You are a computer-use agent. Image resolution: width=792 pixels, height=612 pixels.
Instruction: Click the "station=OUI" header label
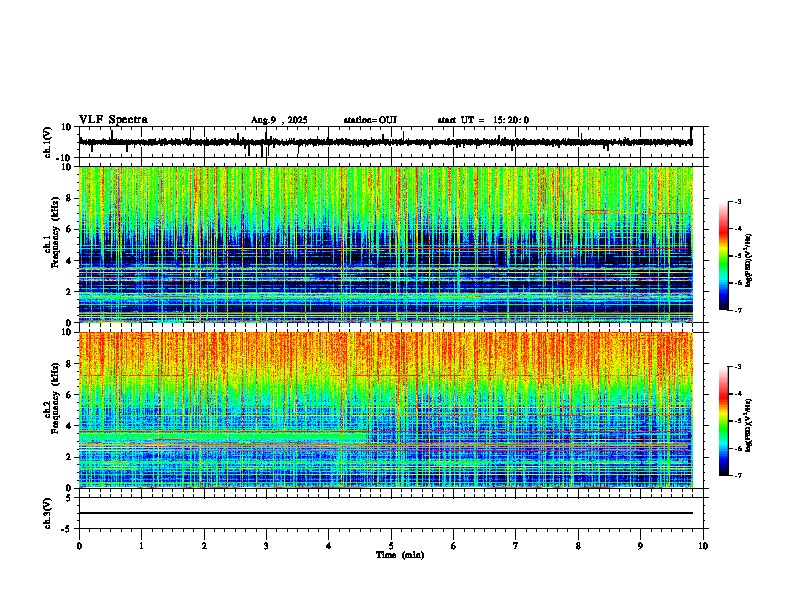pos(370,120)
